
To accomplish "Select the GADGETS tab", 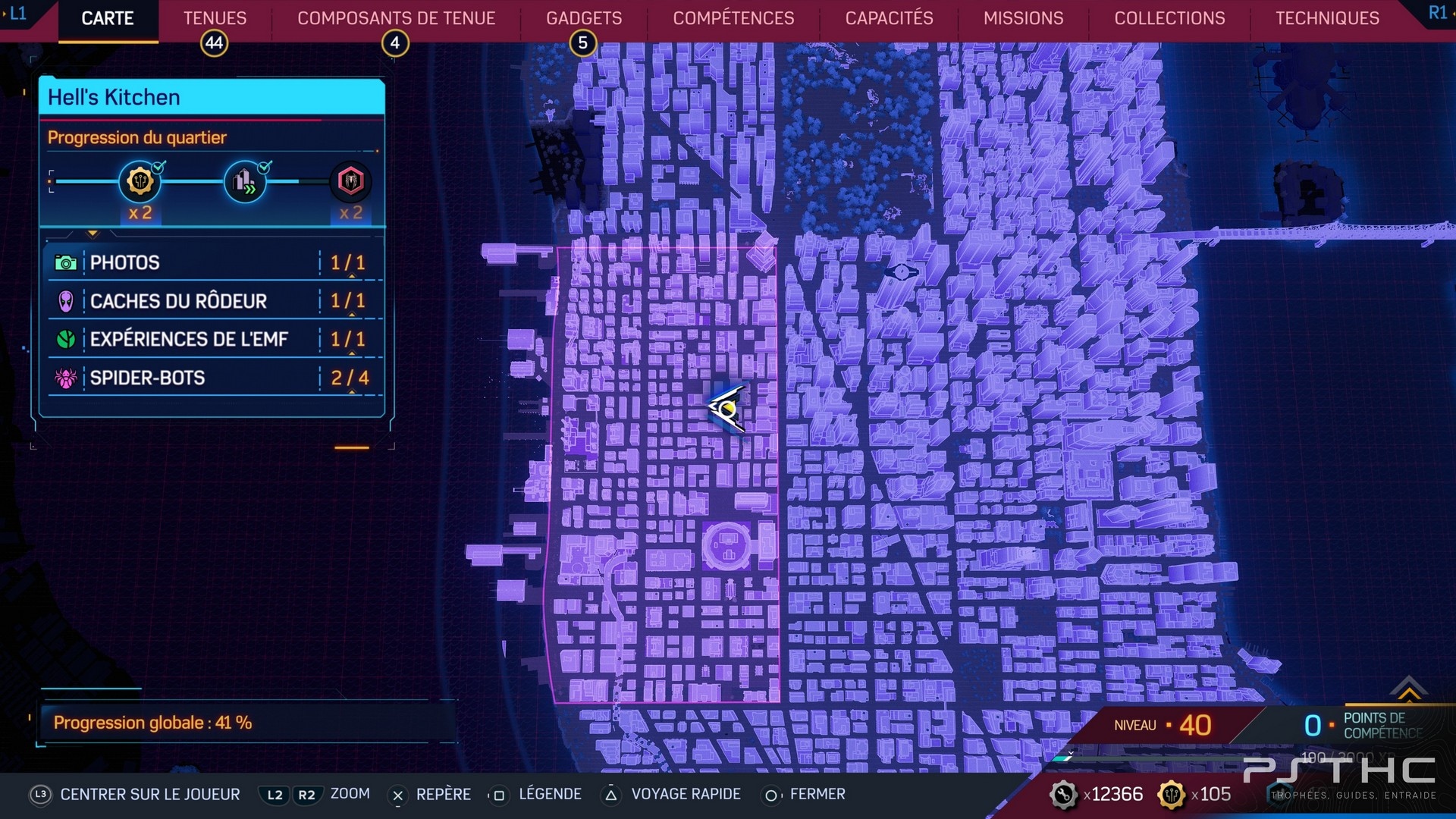I will tap(584, 18).
